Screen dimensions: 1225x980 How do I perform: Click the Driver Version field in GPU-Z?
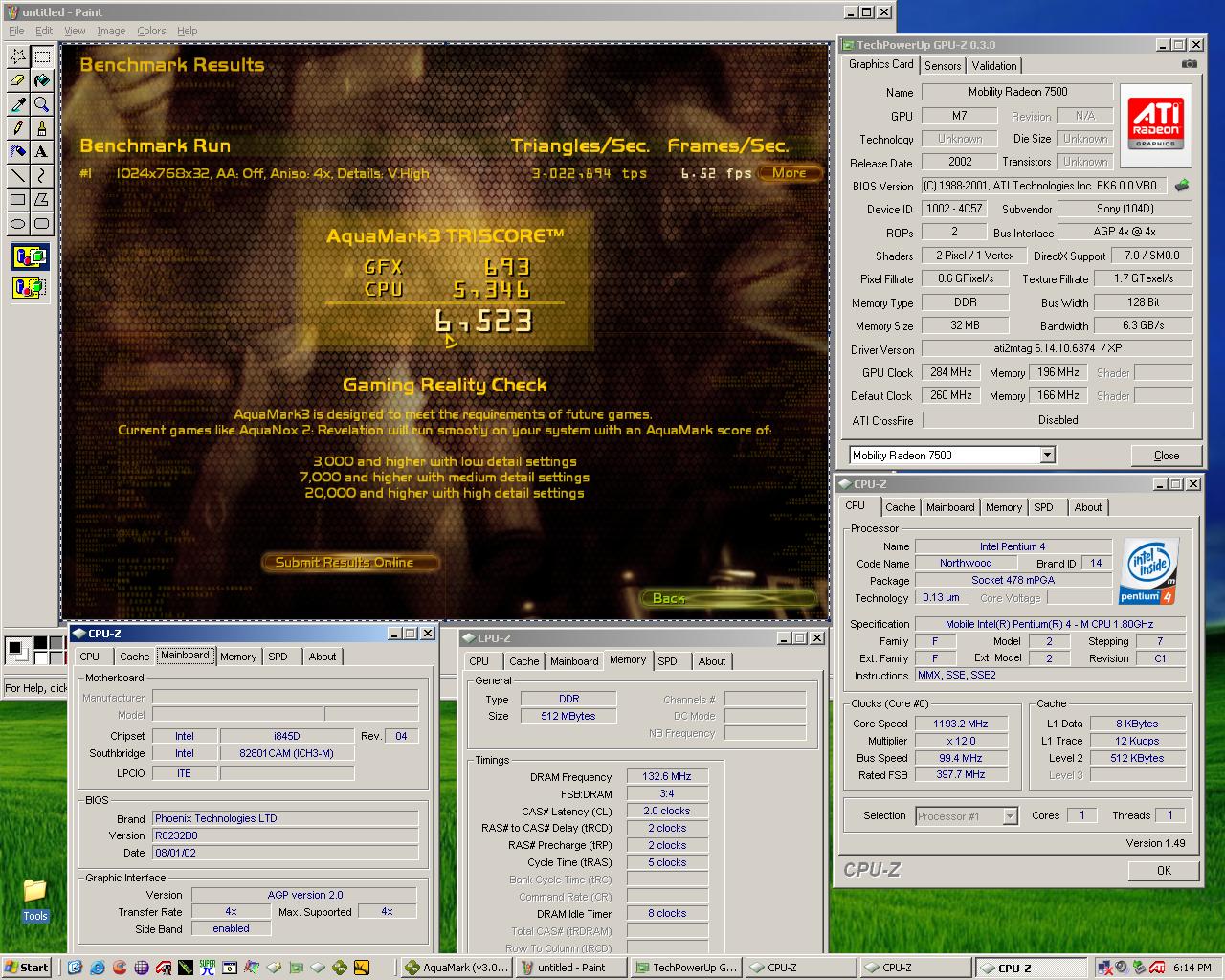pos(1057,349)
